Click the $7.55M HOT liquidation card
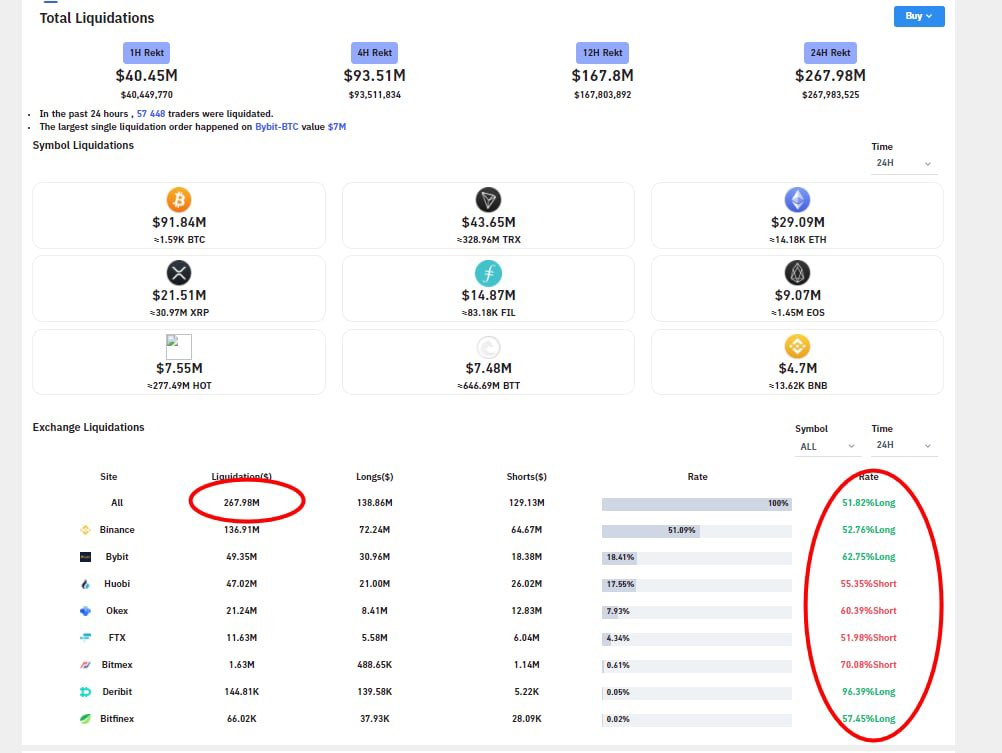This screenshot has height=753, width=1002. click(179, 362)
